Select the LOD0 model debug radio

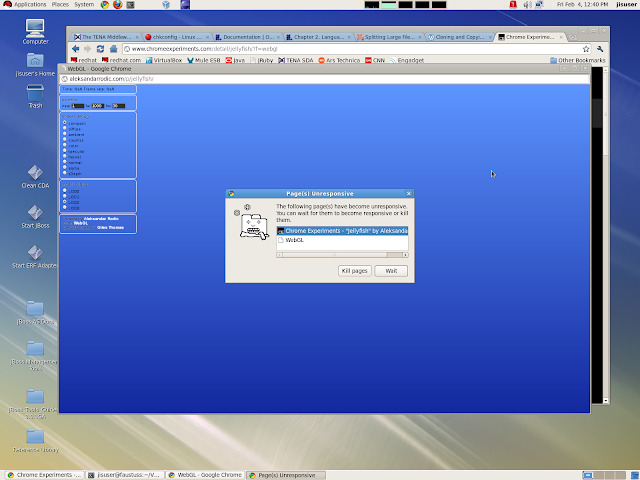click(x=64, y=191)
